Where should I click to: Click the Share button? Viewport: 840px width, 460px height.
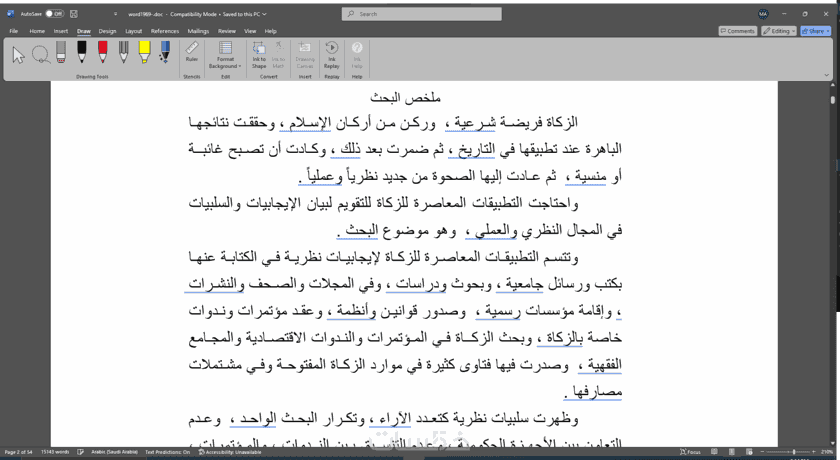point(815,31)
